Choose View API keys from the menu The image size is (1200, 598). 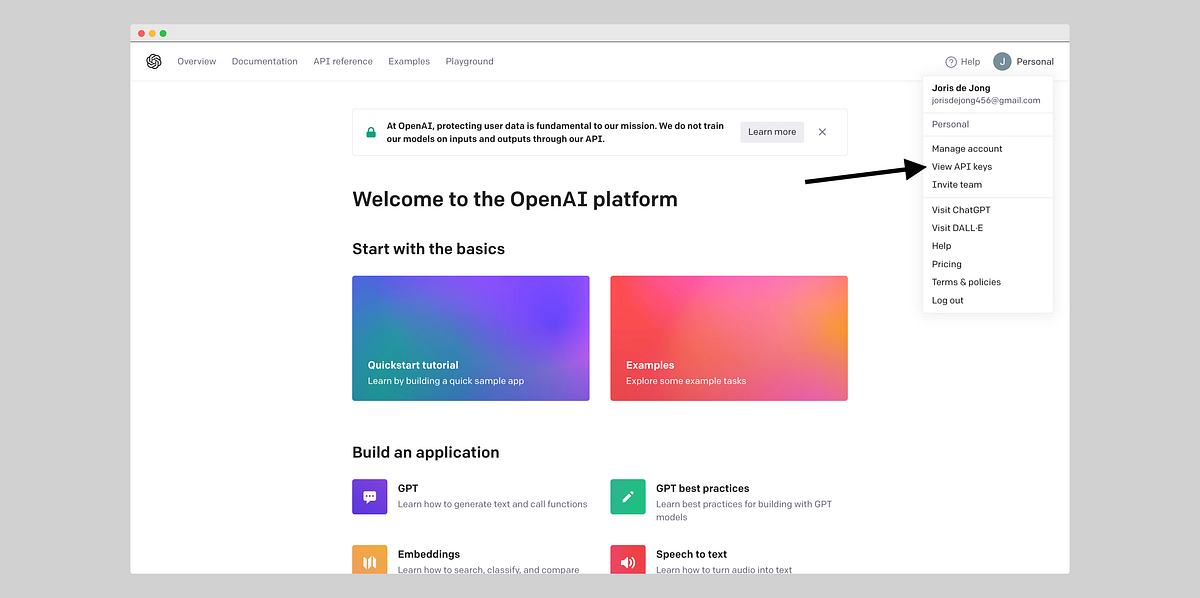click(x=962, y=166)
